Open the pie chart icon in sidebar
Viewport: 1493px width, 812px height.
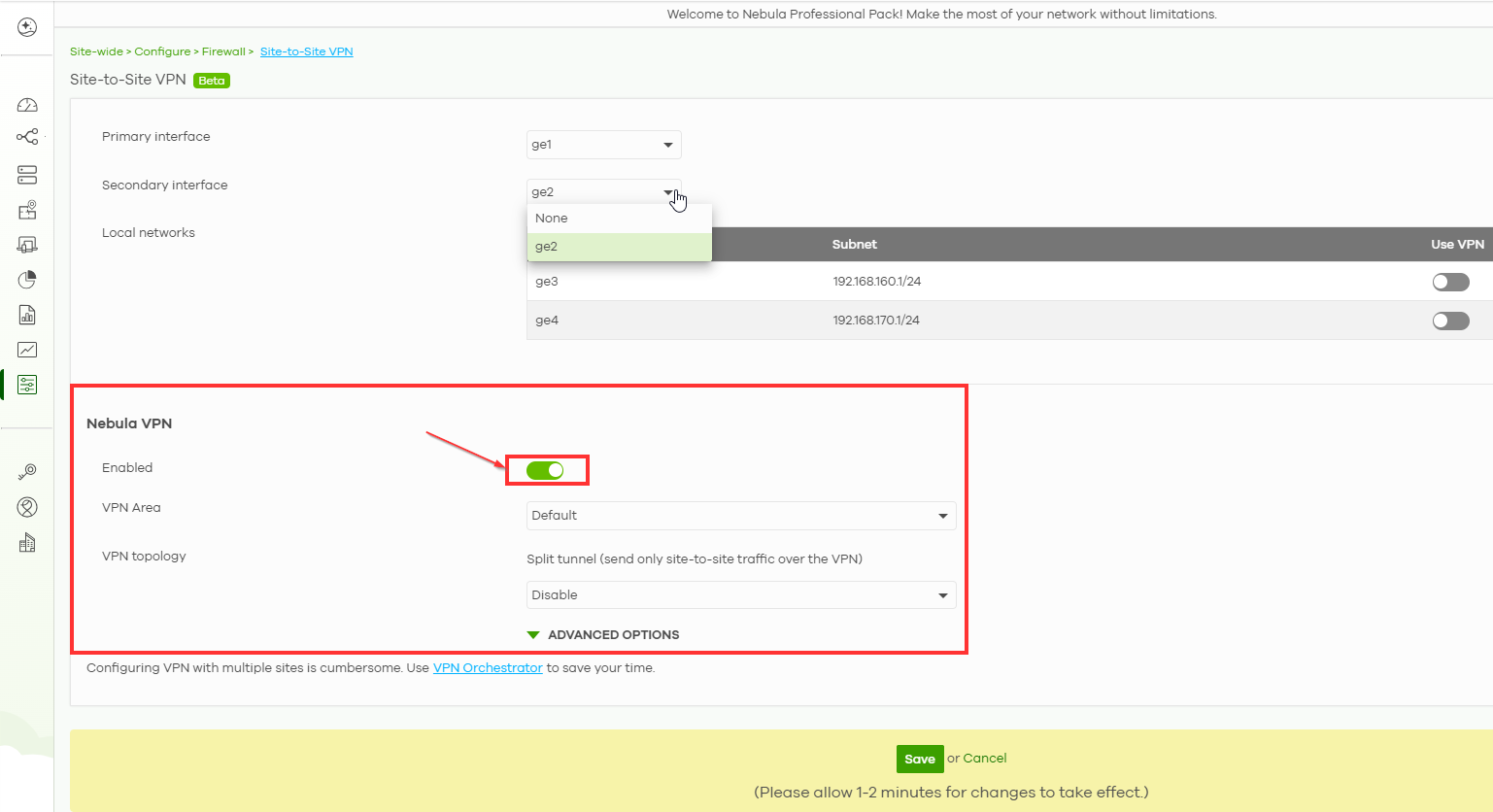(x=27, y=280)
